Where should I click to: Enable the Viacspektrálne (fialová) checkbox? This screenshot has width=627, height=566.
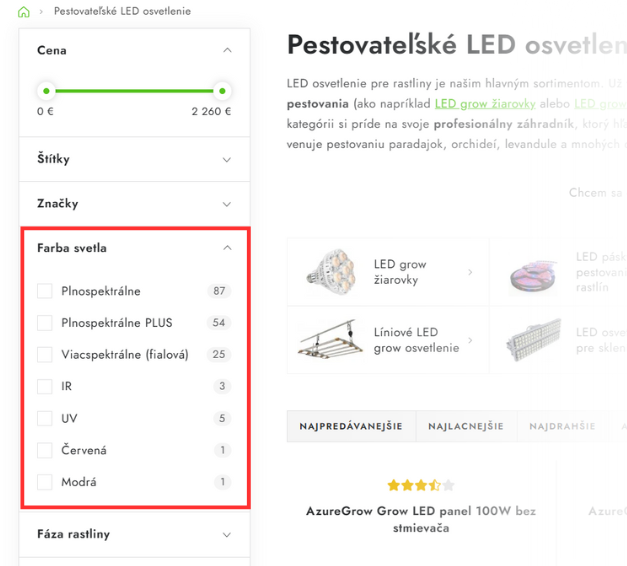tap(45, 354)
